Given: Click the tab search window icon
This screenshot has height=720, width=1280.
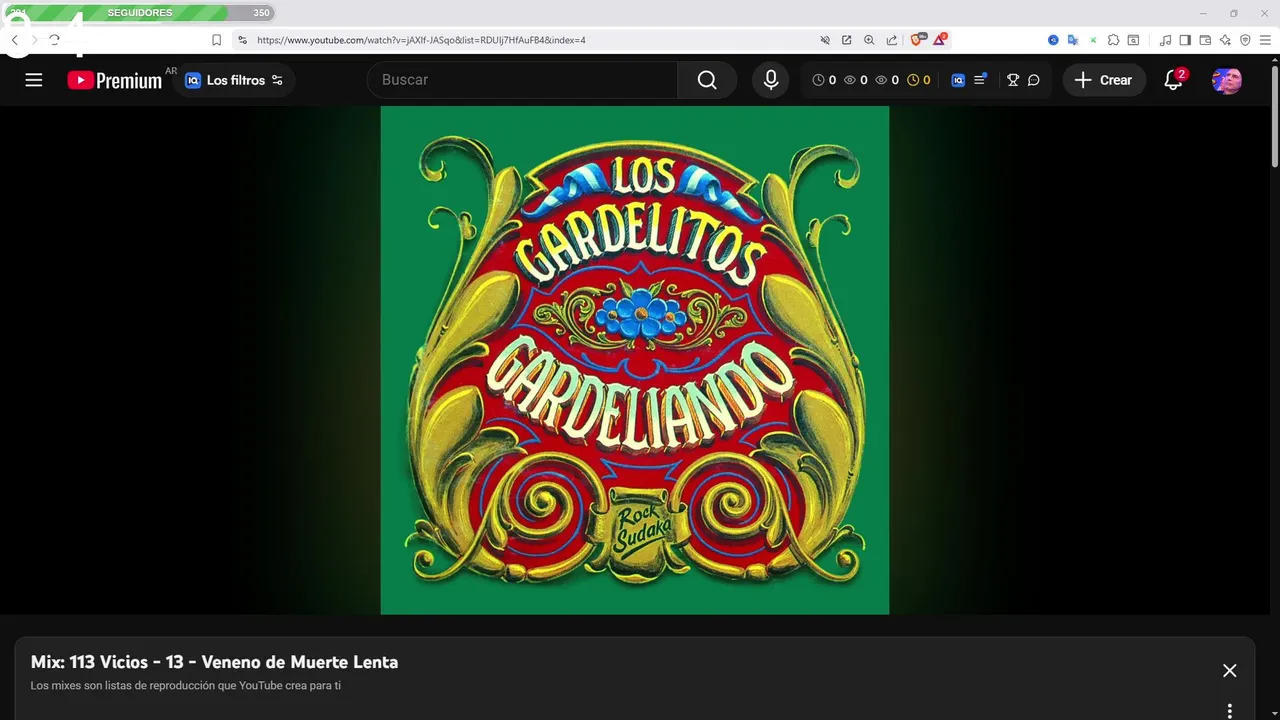Looking at the screenshot, I should (x=1133, y=40).
